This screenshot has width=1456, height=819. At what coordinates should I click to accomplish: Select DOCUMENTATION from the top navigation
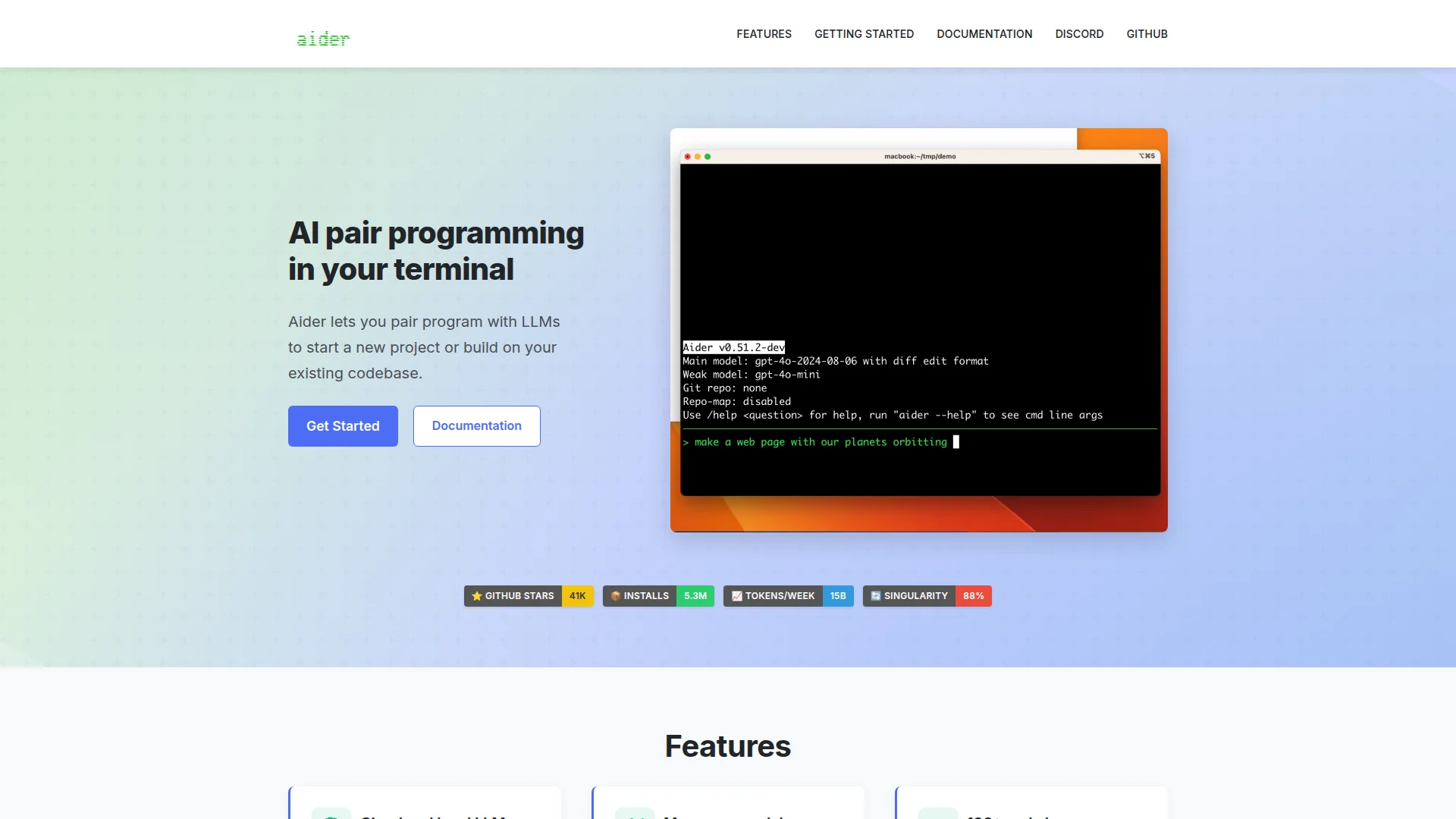(x=984, y=33)
